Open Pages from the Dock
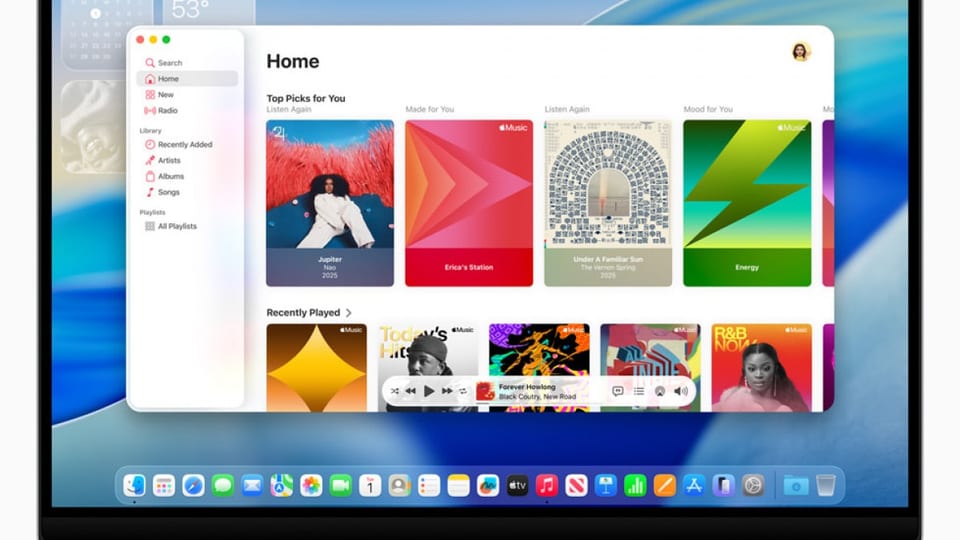 coord(664,486)
